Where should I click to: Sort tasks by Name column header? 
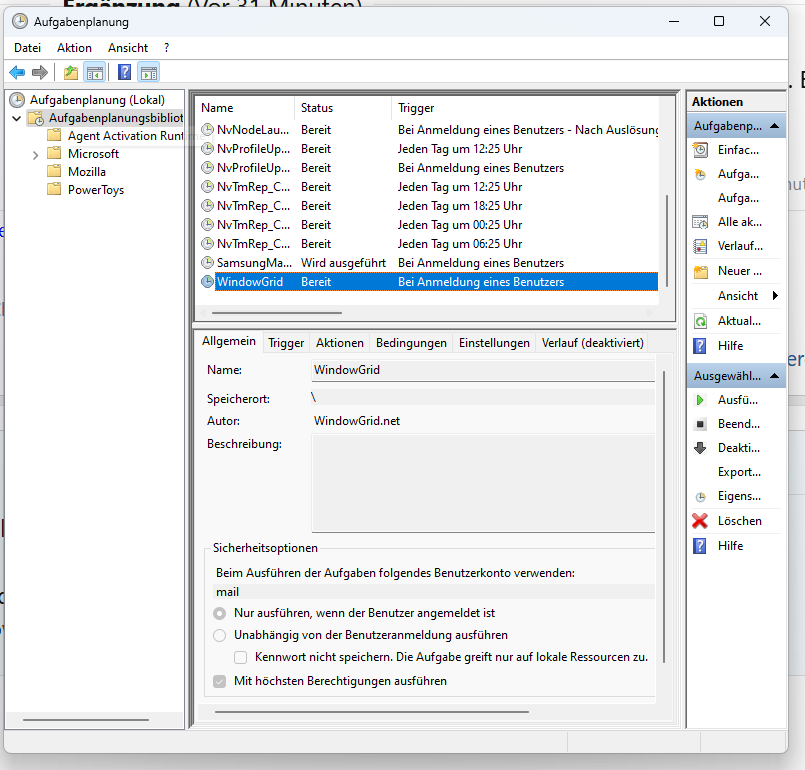coord(245,108)
